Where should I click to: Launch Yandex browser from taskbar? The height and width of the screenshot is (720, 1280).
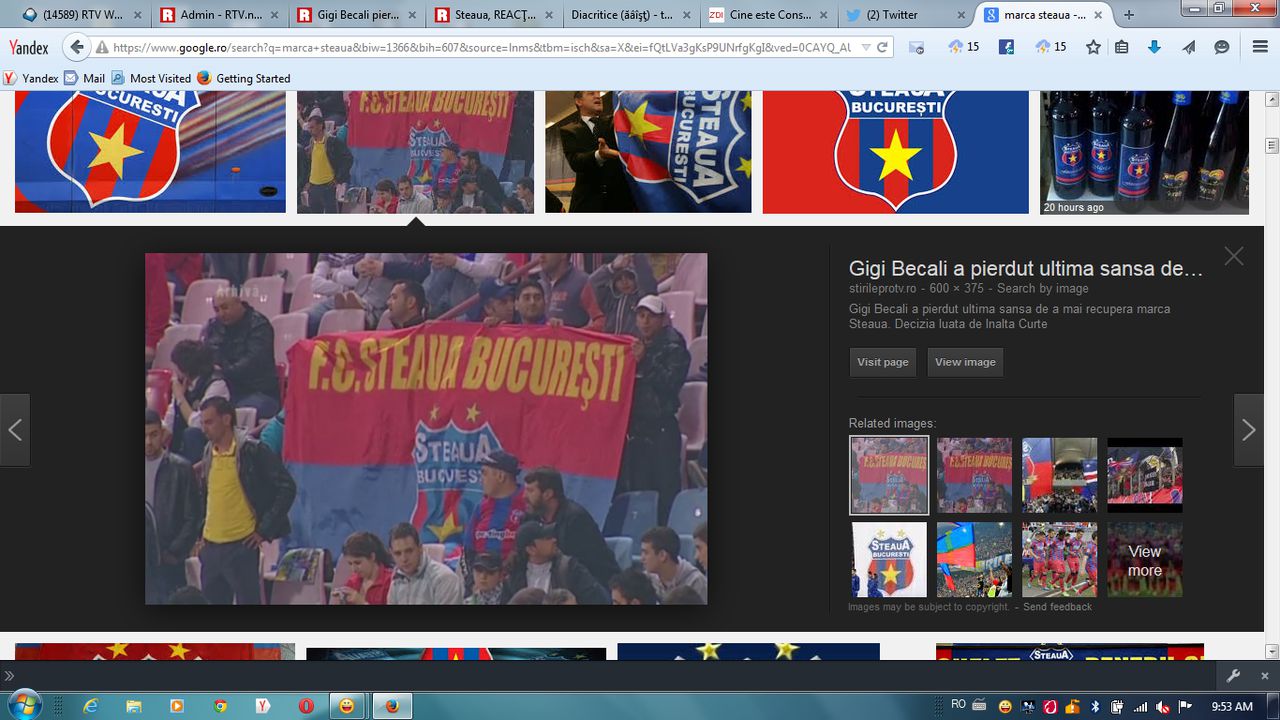coord(263,706)
